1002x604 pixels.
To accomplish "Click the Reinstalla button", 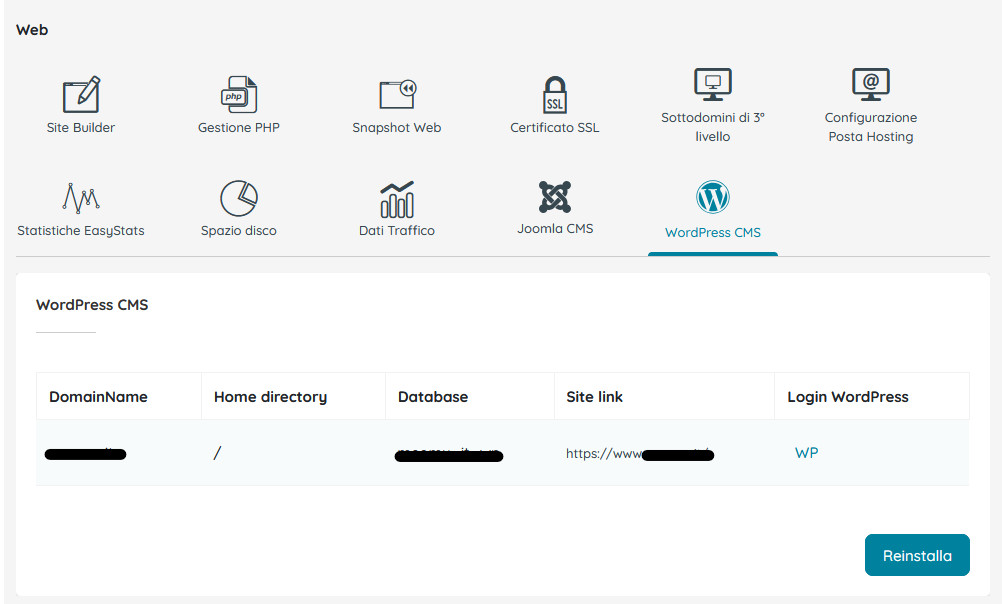I will coord(916,555).
